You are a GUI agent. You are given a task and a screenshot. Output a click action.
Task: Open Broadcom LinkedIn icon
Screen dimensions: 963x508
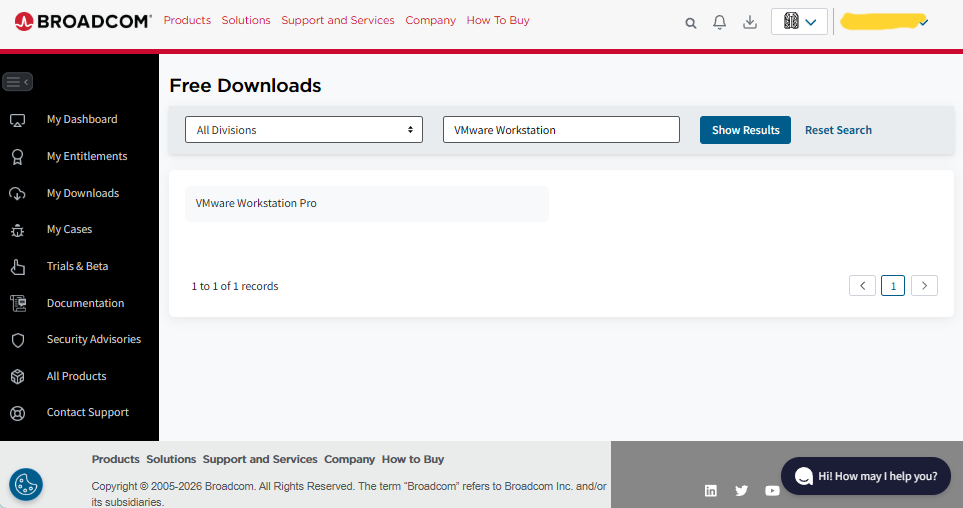tap(711, 490)
